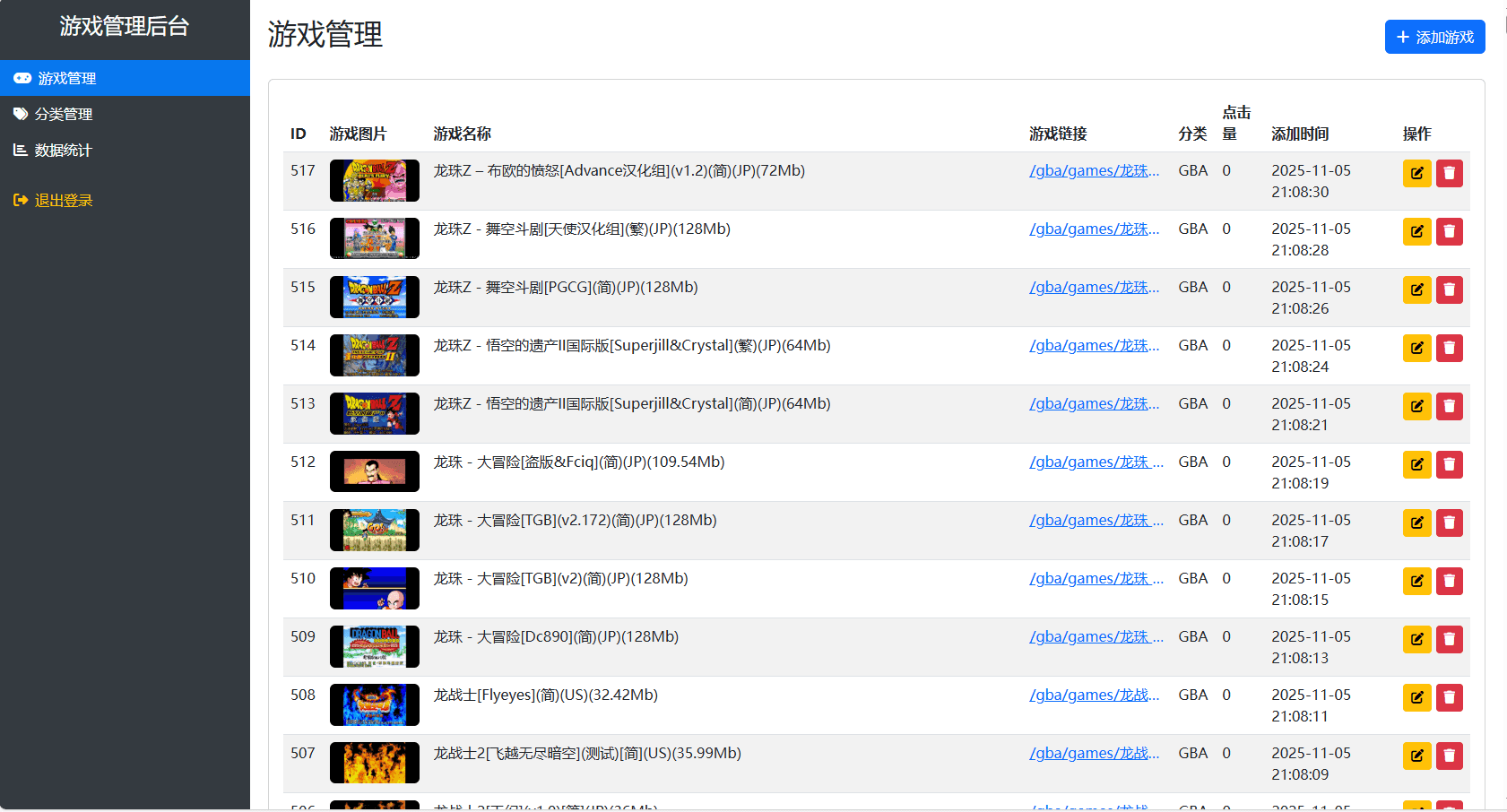
Task: Open the game link for 龙战士2 row 507
Action: tap(1095, 753)
